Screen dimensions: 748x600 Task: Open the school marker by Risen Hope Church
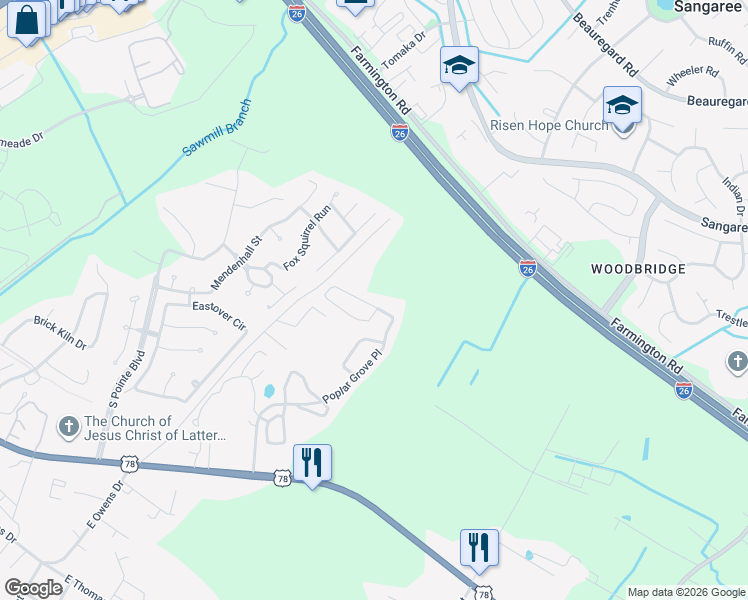click(x=622, y=107)
